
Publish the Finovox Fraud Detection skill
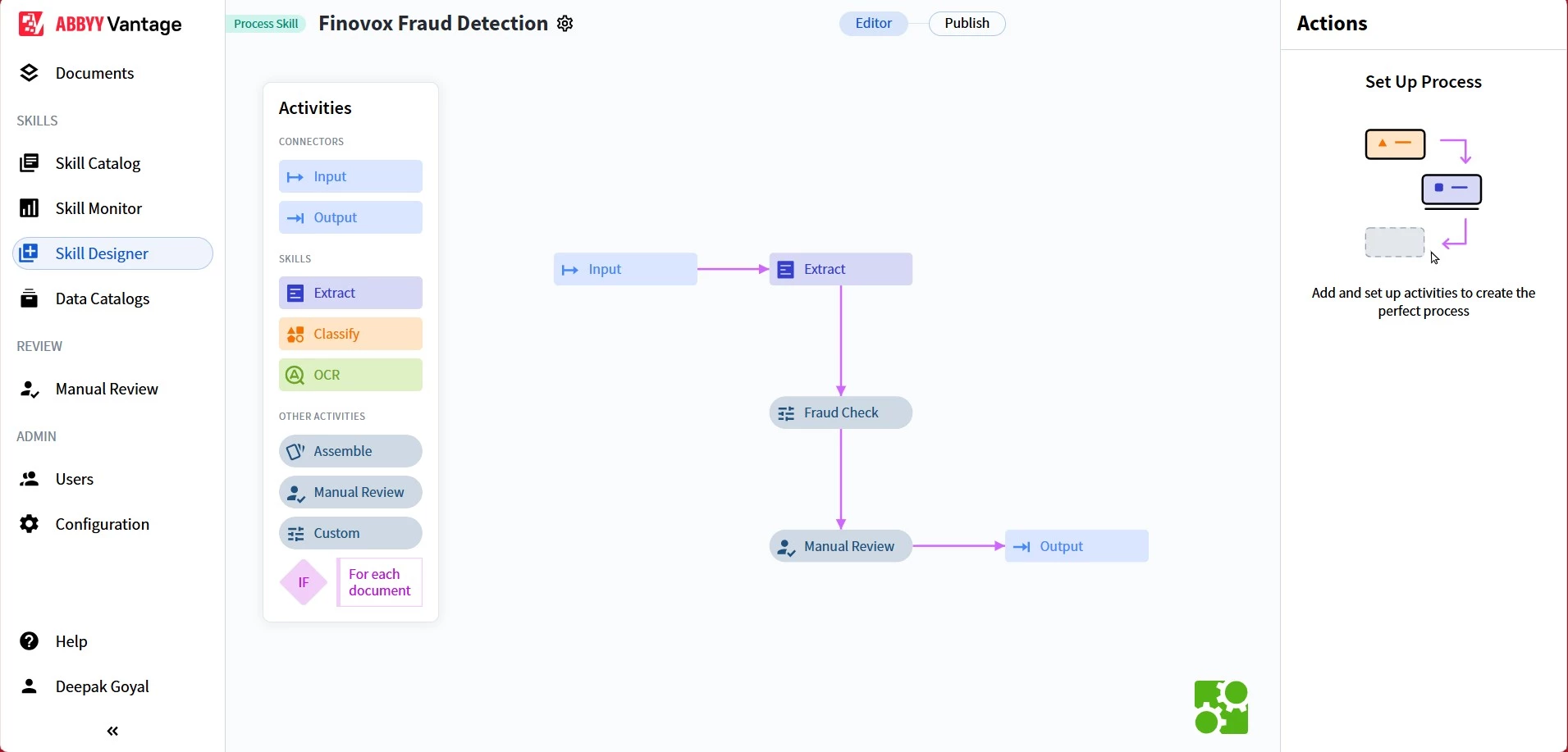pyautogui.click(x=967, y=24)
